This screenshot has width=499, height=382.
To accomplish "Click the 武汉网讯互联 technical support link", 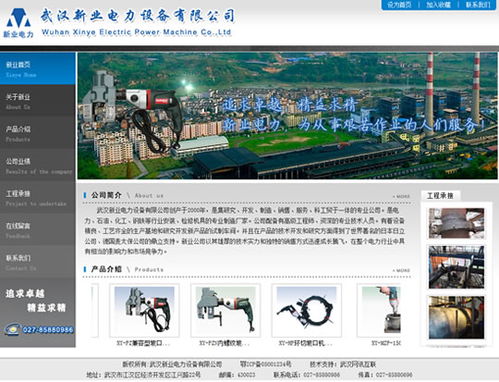I will [358, 364].
